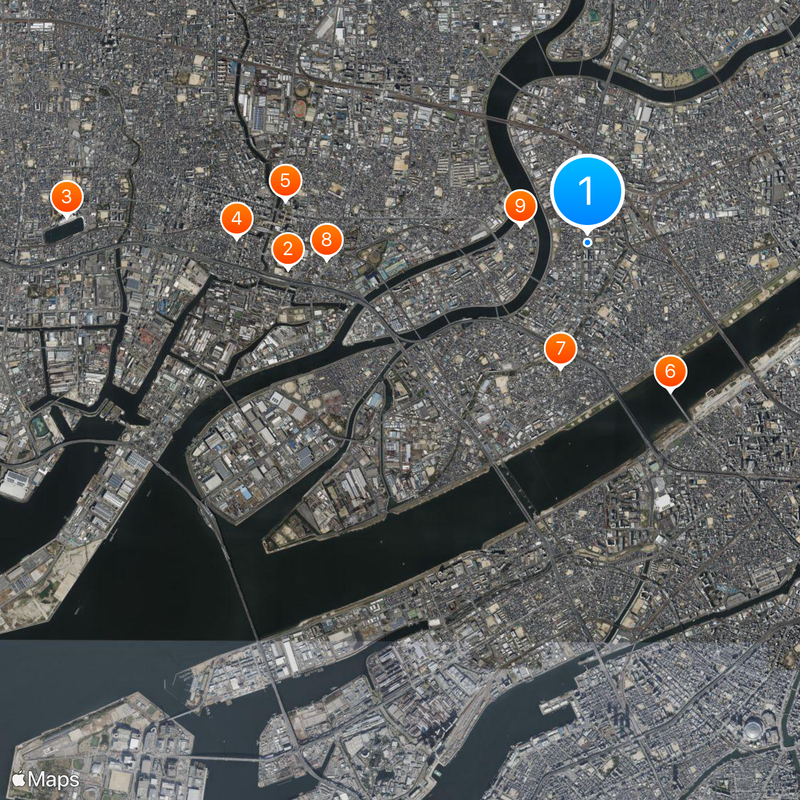800x800 pixels.
Task: Open orange pin 9 beside the river bend
Action: (x=520, y=206)
